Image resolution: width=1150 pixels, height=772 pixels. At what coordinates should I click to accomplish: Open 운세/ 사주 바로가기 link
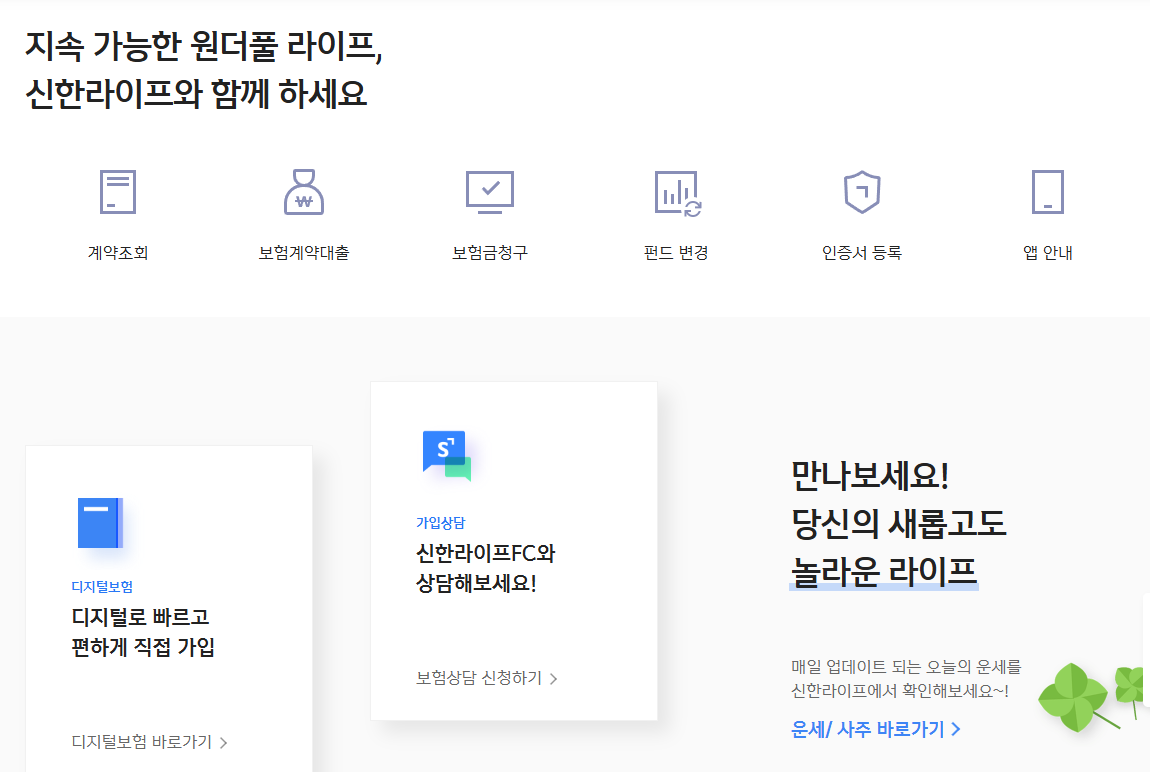coord(876,729)
